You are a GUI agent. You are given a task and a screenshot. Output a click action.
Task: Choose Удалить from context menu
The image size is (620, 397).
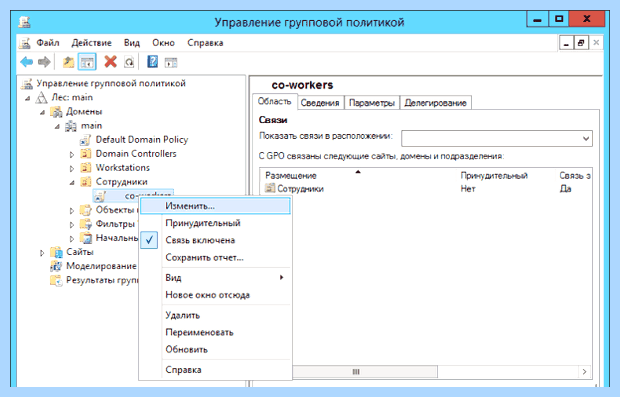click(x=215, y=315)
